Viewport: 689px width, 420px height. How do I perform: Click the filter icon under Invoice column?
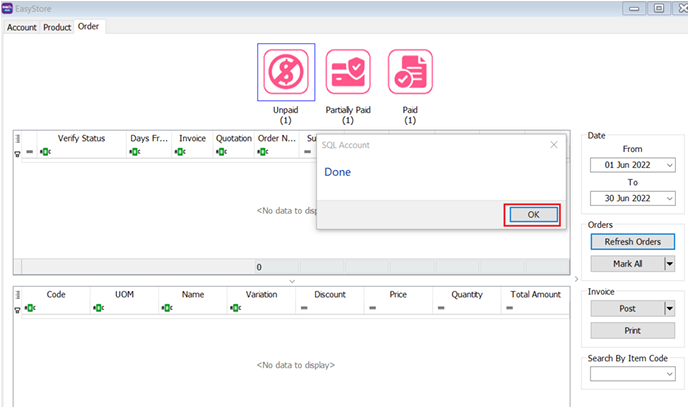(180, 152)
